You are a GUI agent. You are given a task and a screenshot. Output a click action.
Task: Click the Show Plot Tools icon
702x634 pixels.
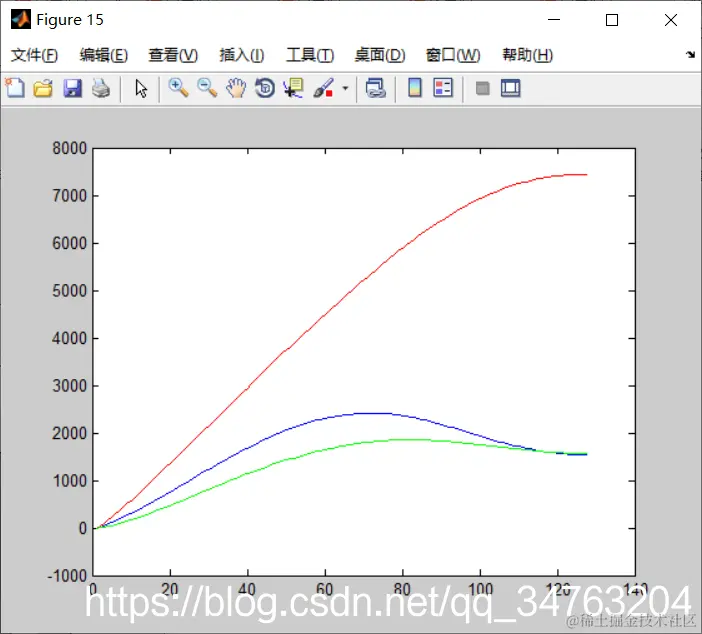[510, 88]
